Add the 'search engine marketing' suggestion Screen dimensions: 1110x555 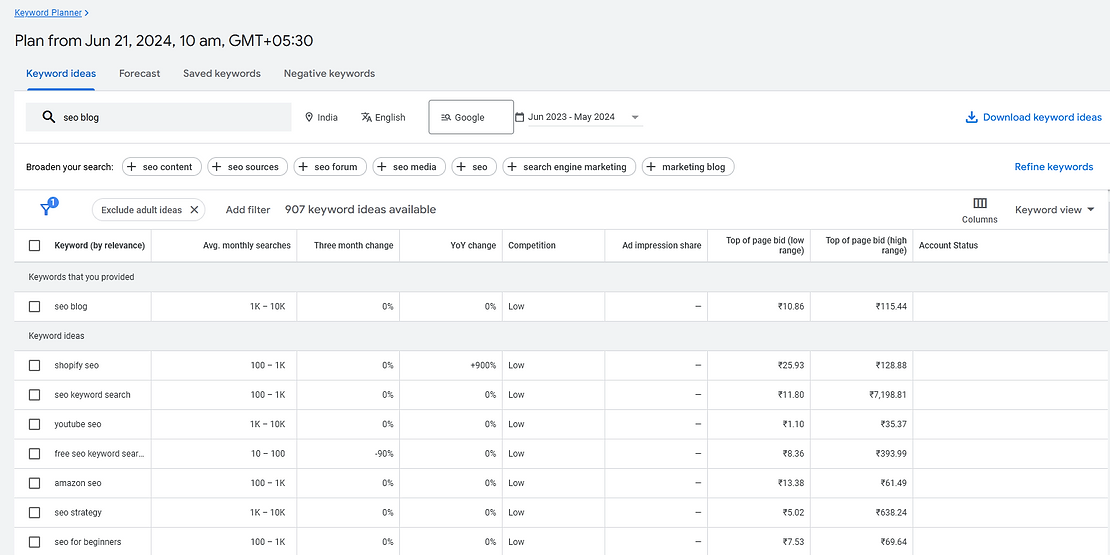(570, 167)
